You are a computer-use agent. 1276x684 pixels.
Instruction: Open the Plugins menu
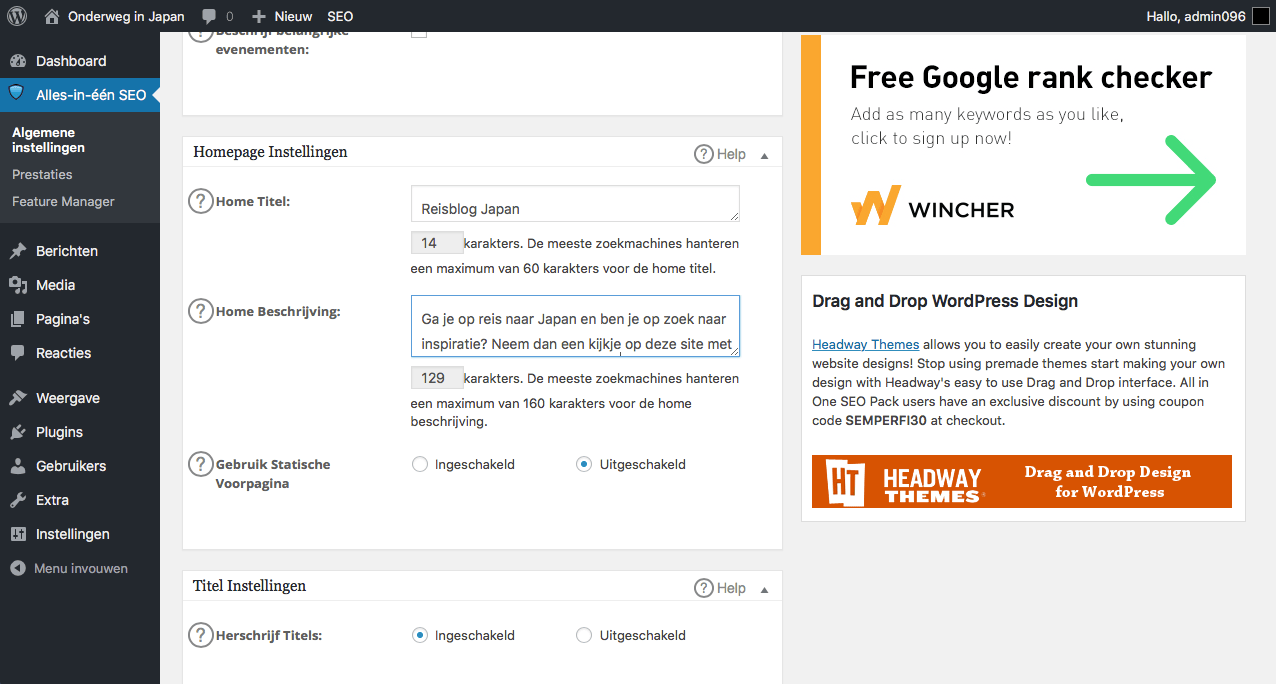pos(59,432)
